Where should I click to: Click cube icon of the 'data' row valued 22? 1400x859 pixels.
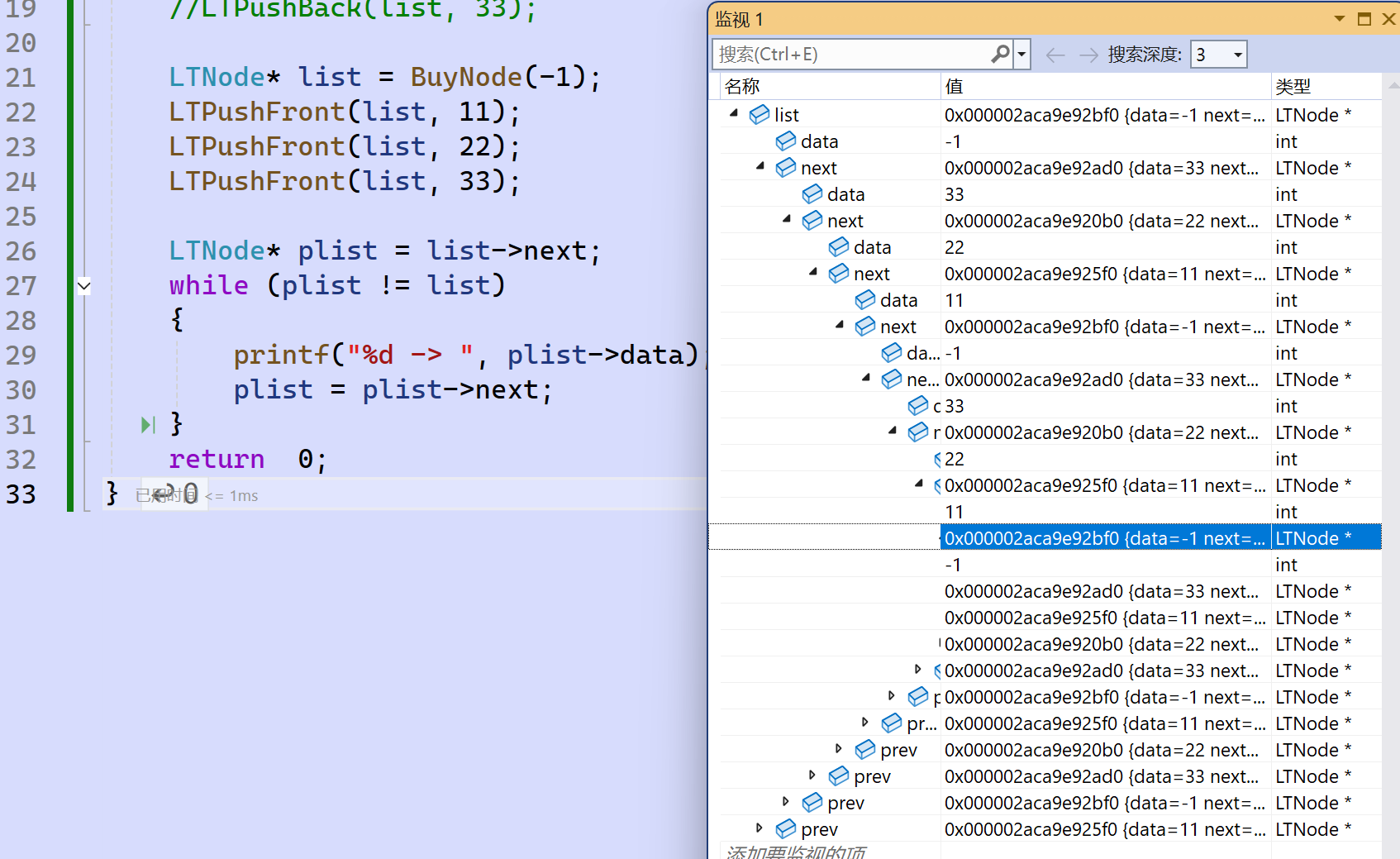pyautogui.click(x=838, y=247)
